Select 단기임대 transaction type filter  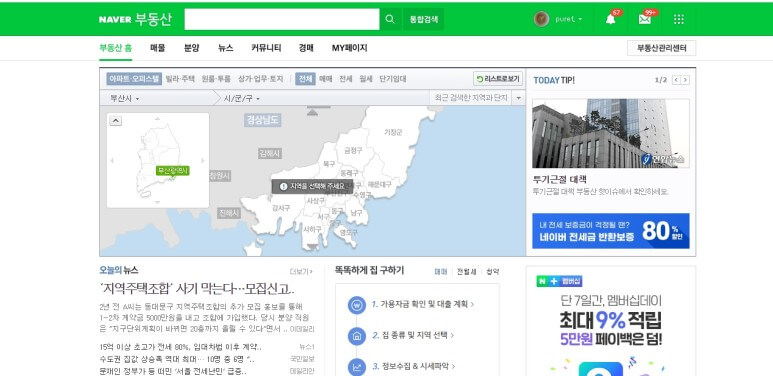[392, 79]
